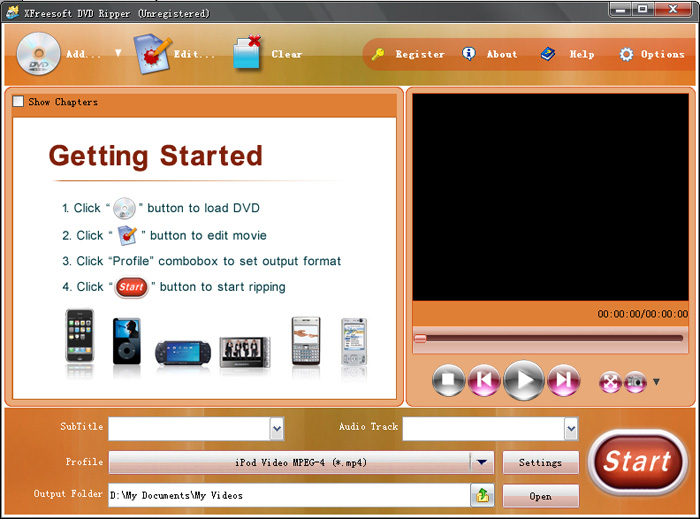
Task: Click the iPhone device image
Action: pos(80,336)
